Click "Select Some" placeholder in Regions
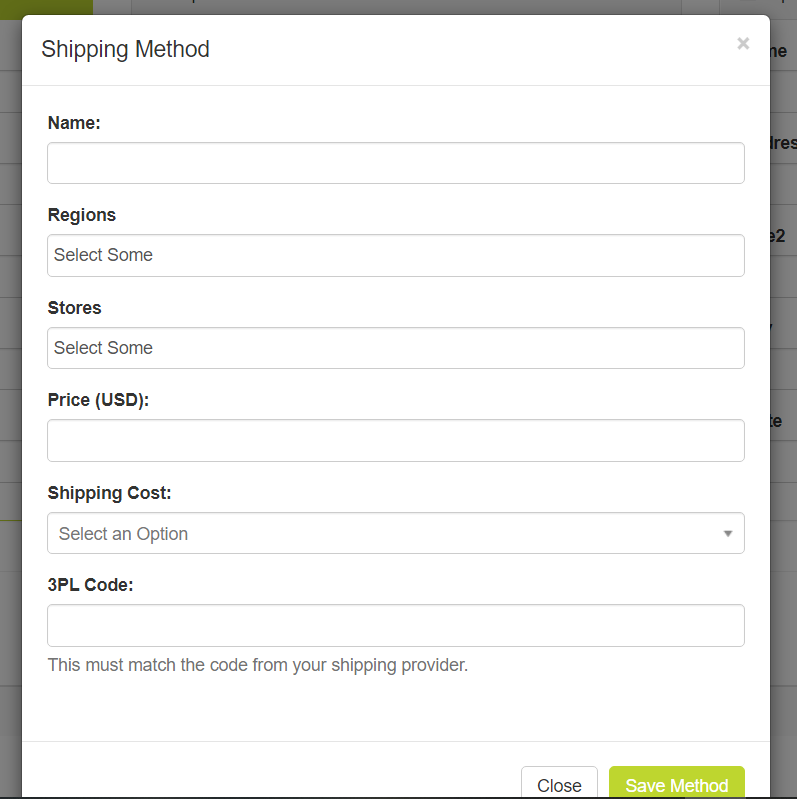This screenshot has width=797, height=799. coord(103,255)
